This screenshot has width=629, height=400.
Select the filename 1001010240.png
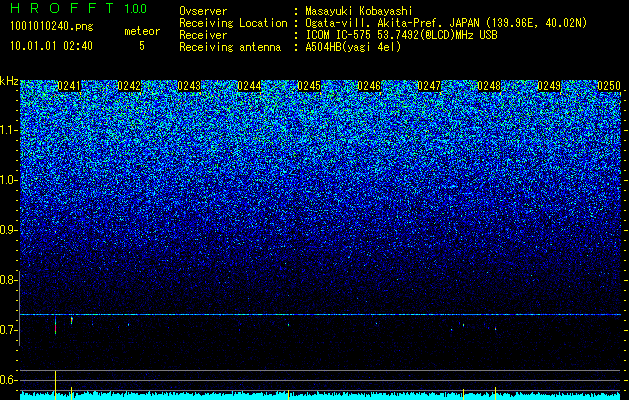51,26
